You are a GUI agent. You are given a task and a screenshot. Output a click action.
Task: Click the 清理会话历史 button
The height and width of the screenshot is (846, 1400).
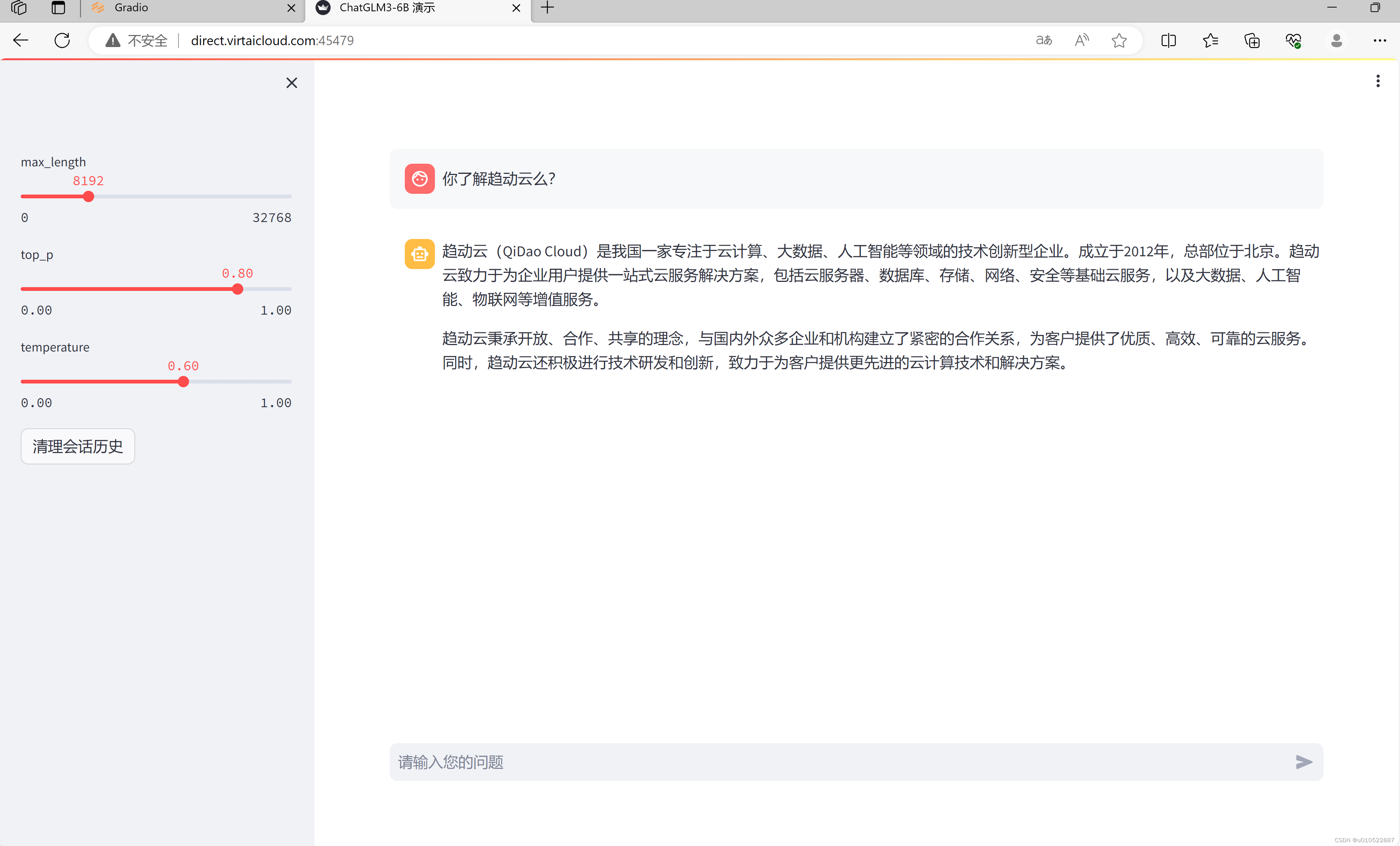pos(78,446)
